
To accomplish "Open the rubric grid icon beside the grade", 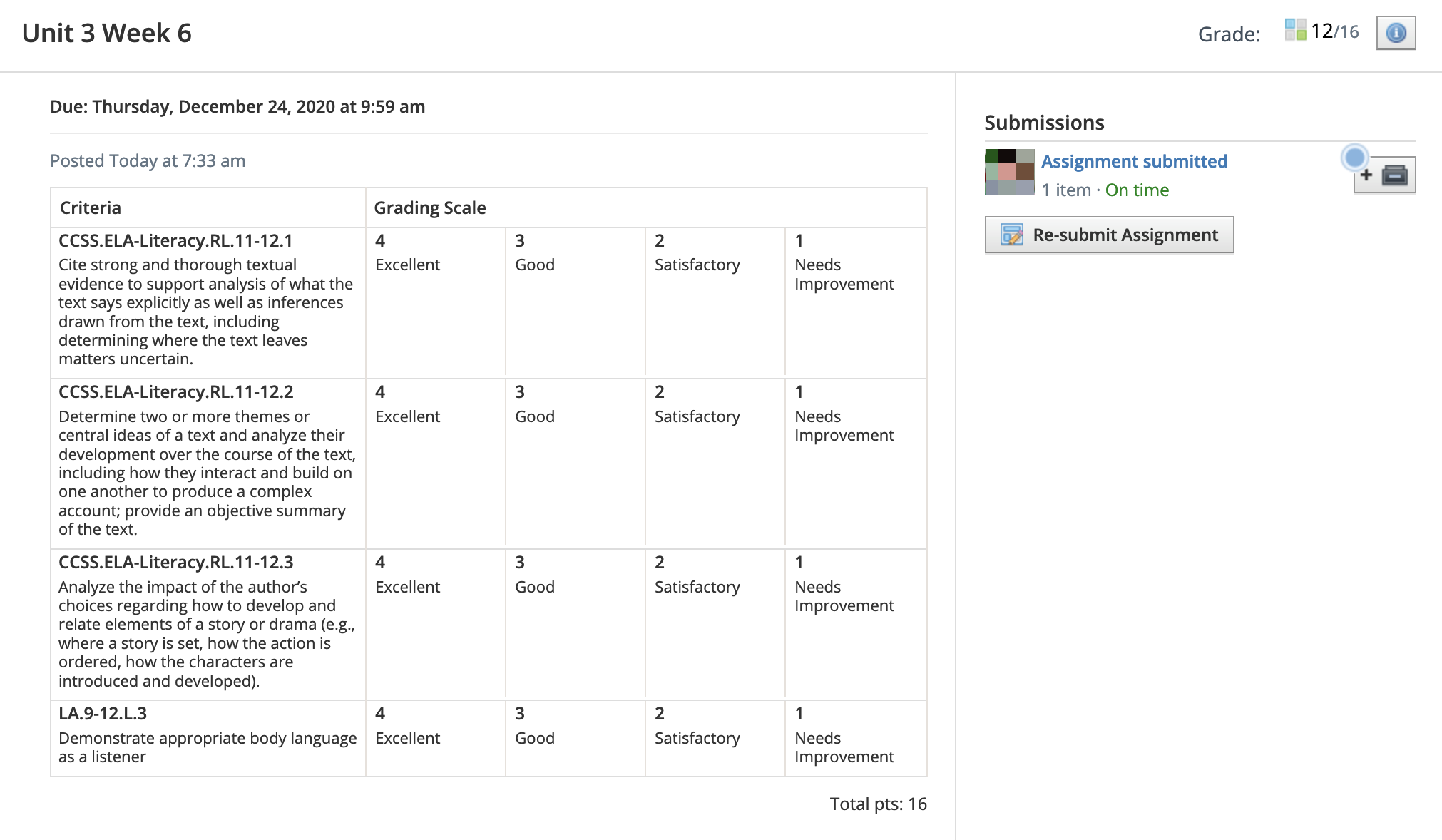I will click(1295, 30).
